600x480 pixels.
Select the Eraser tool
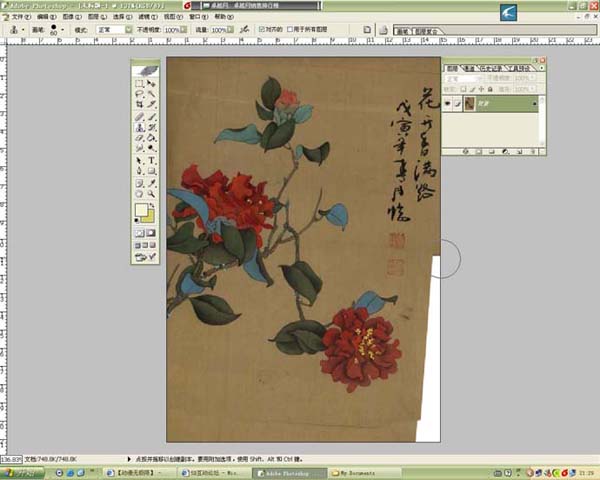point(139,138)
